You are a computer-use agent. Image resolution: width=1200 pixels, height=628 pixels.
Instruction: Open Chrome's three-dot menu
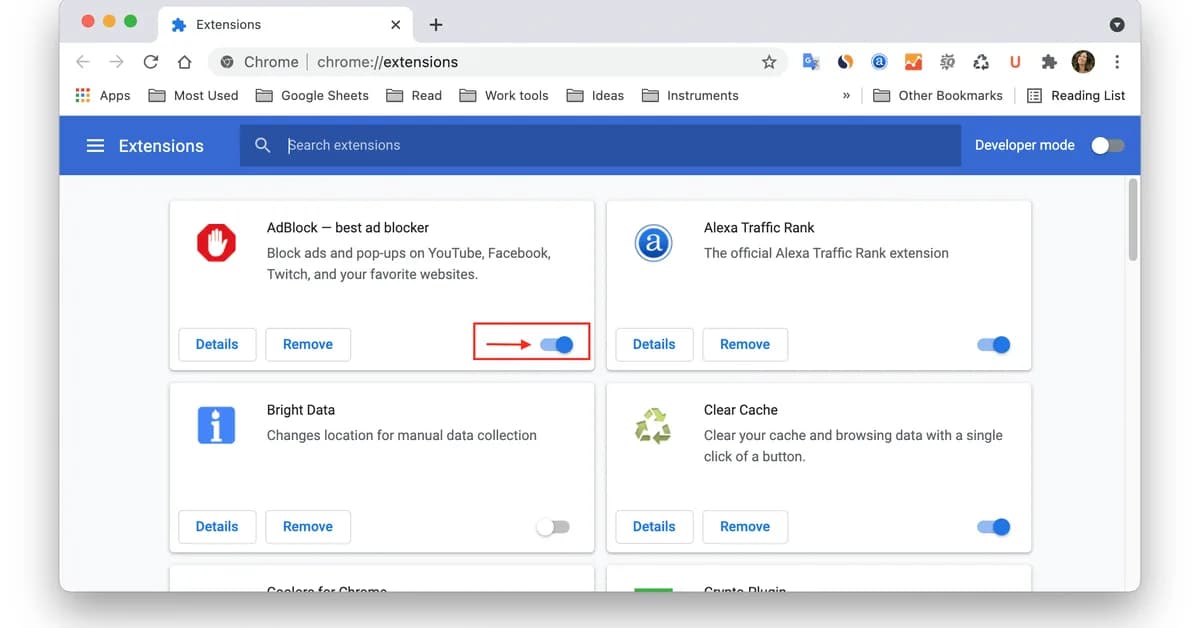1117,62
